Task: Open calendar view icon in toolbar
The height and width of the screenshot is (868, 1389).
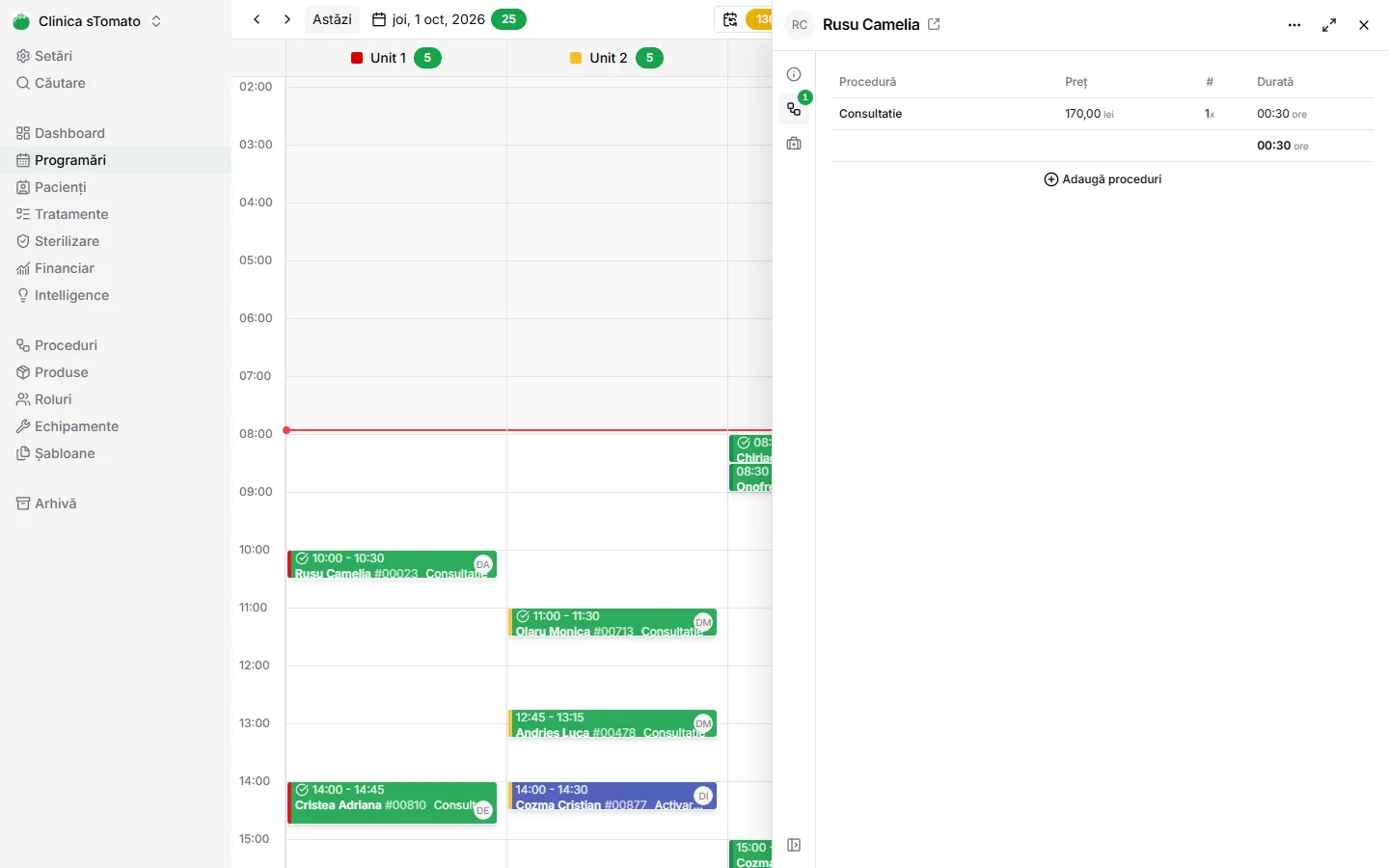Action: (730, 19)
